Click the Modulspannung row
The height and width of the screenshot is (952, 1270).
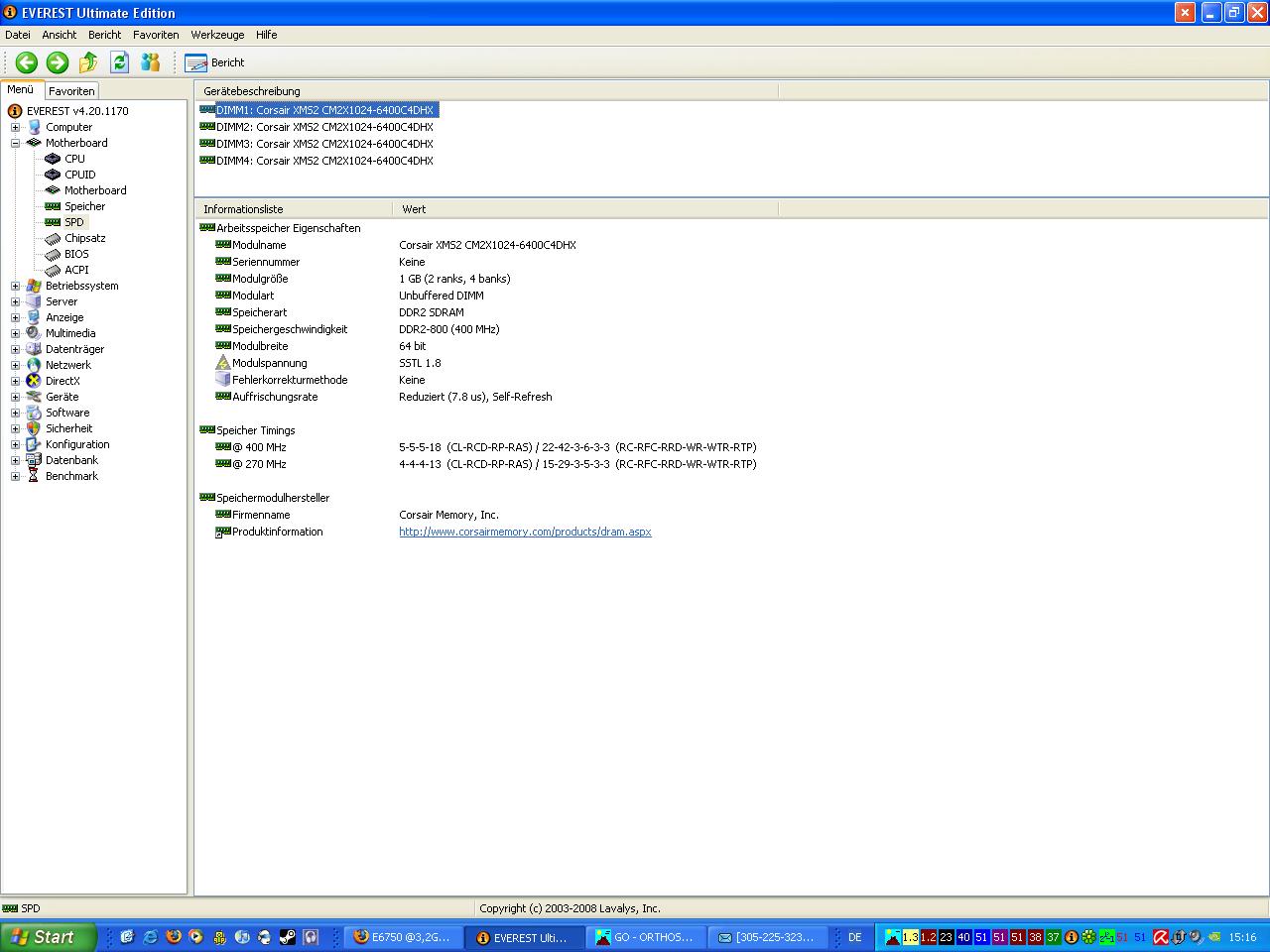[x=327, y=363]
